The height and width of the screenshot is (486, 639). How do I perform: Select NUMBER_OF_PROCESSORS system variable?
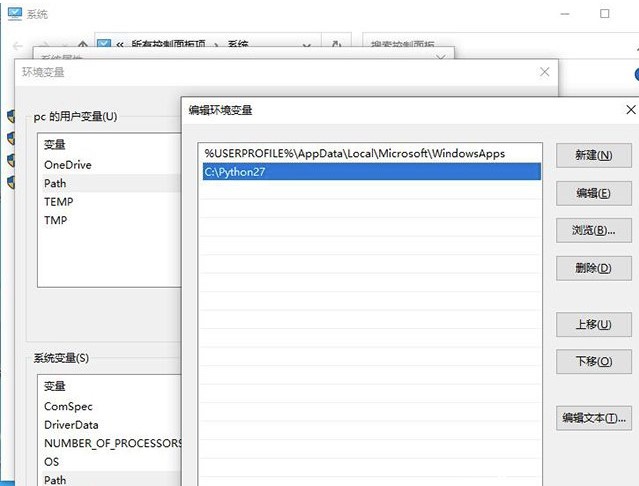[x=112, y=443]
